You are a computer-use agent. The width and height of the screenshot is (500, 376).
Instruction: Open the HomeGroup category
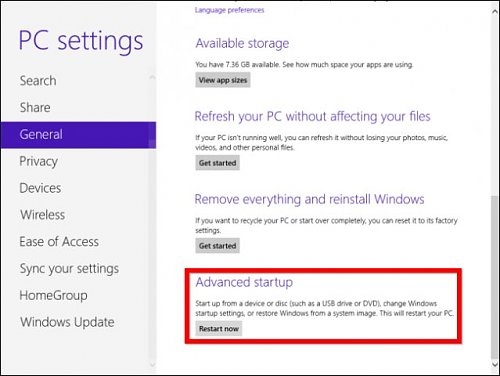click(53, 295)
